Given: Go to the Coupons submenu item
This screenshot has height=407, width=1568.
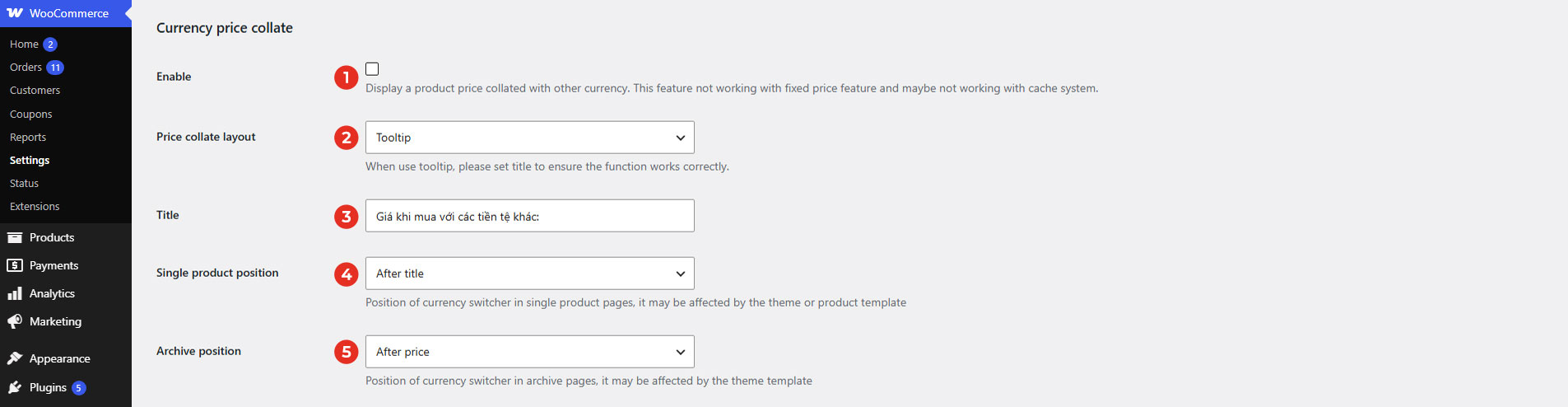Looking at the screenshot, I should click(x=30, y=114).
